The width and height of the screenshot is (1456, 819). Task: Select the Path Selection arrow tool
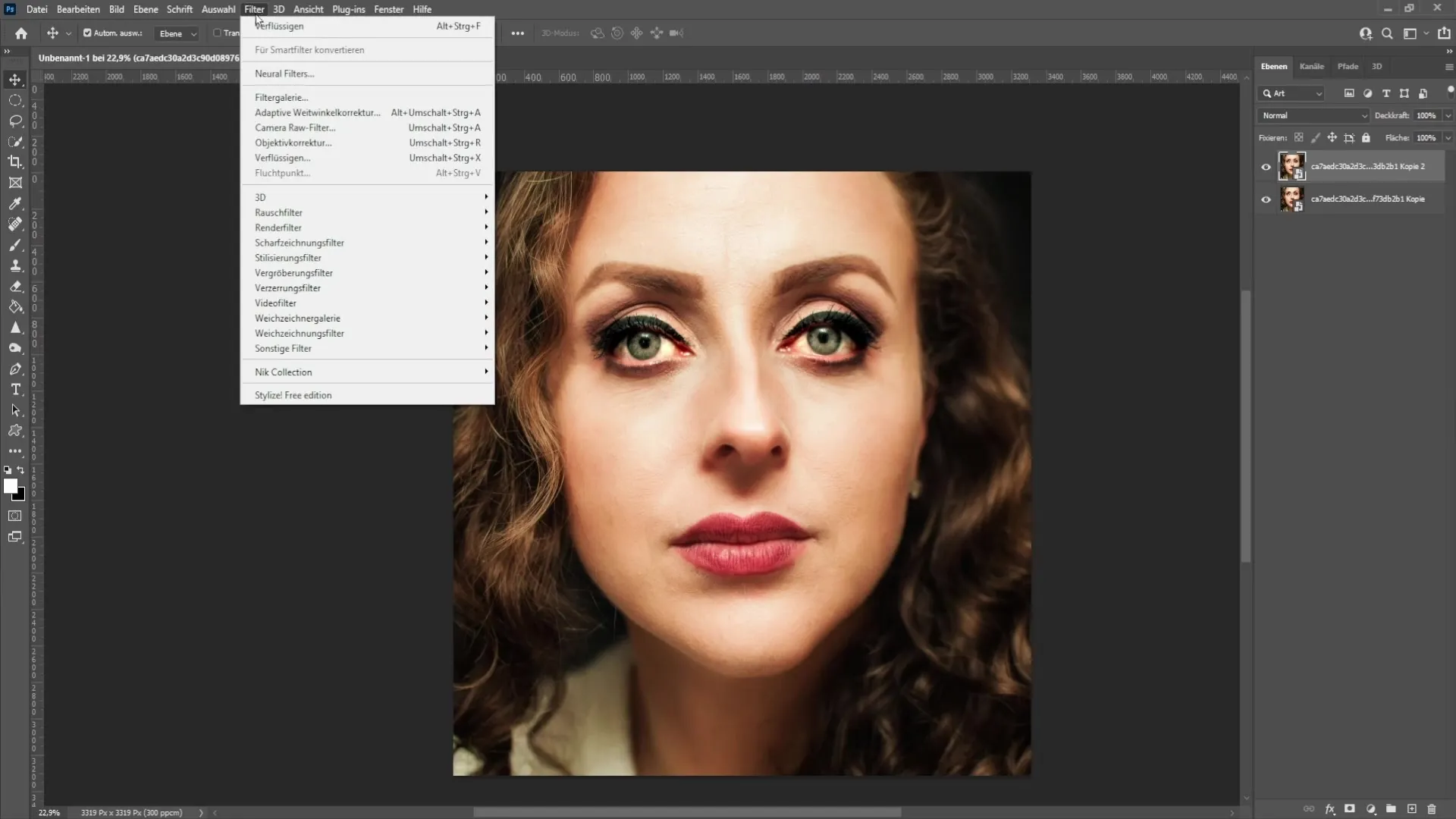(15, 409)
